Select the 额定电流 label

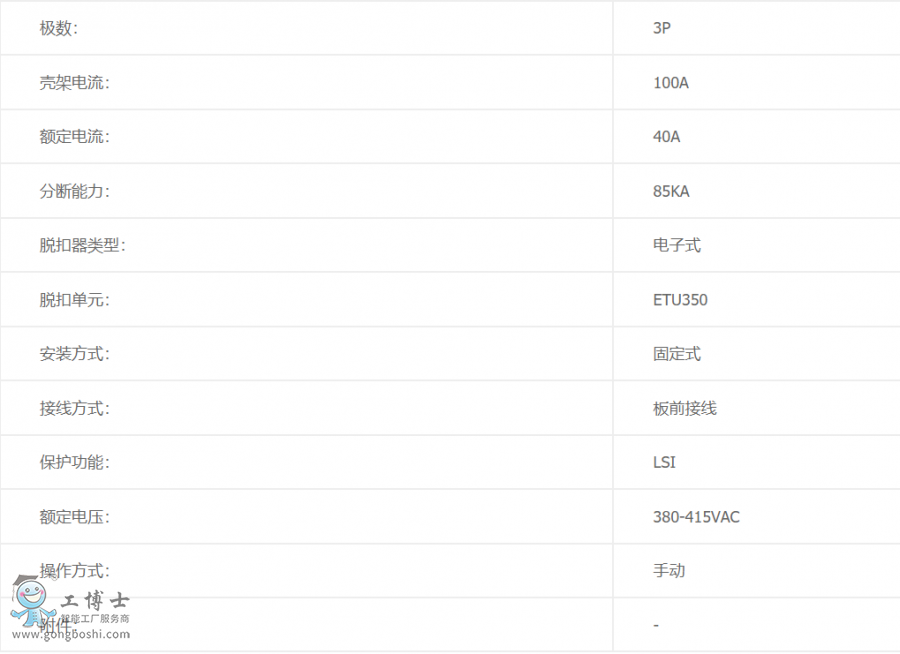(x=74, y=137)
